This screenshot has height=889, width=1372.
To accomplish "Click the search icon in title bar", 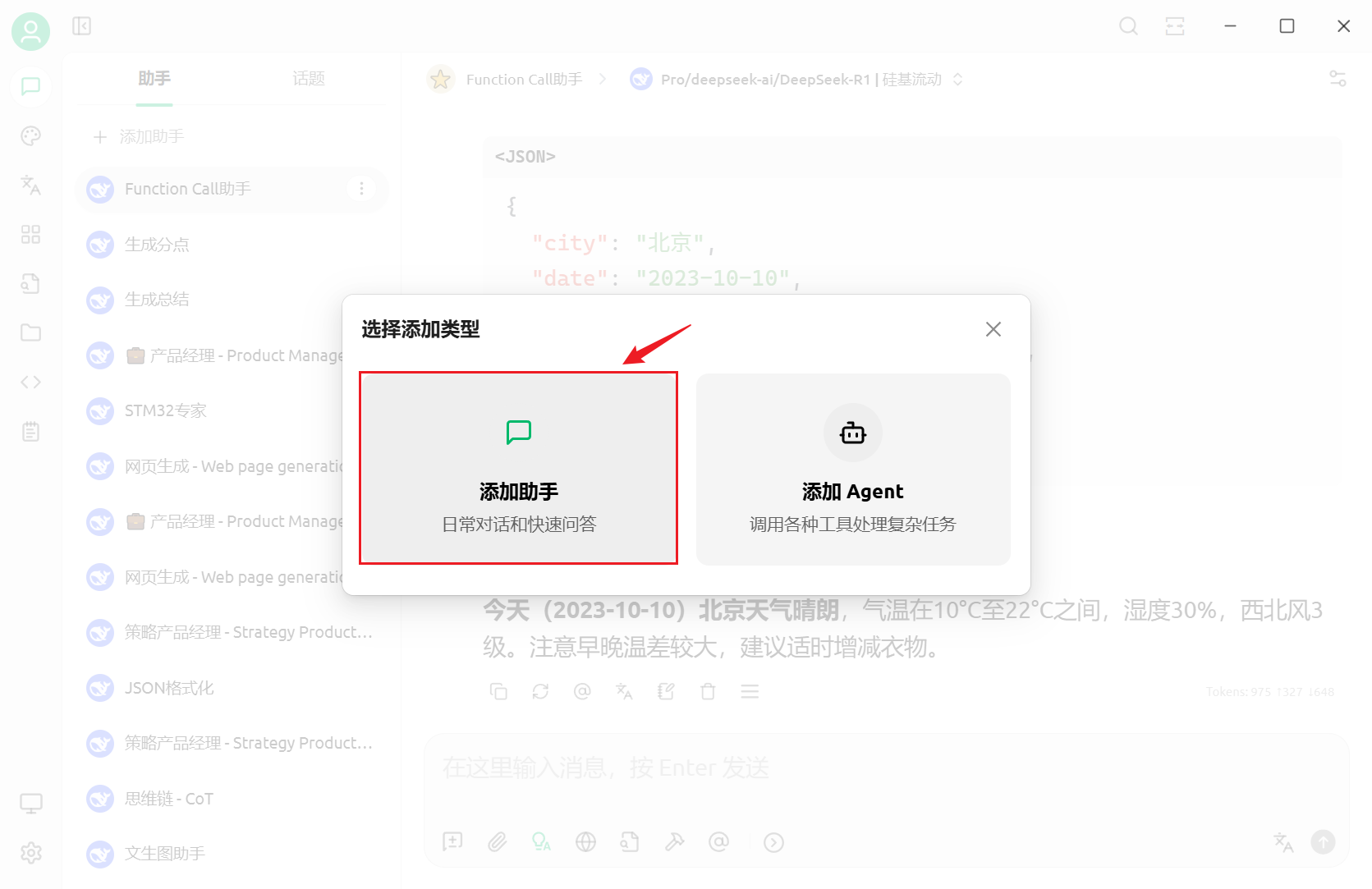I will coord(1129,26).
